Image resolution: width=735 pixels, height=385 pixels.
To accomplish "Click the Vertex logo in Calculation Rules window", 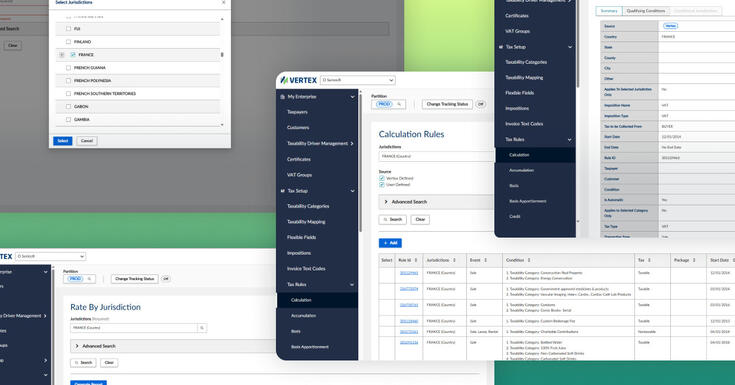I will point(299,80).
